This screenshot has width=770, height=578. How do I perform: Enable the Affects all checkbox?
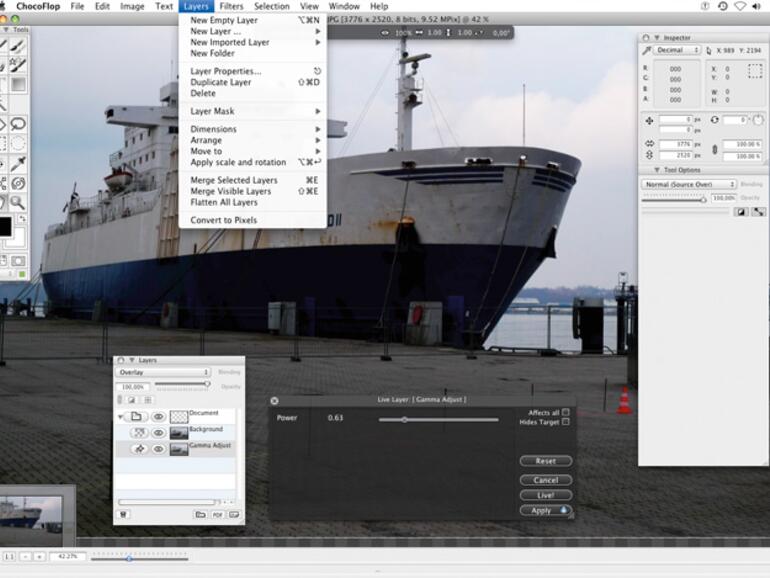[566, 412]
